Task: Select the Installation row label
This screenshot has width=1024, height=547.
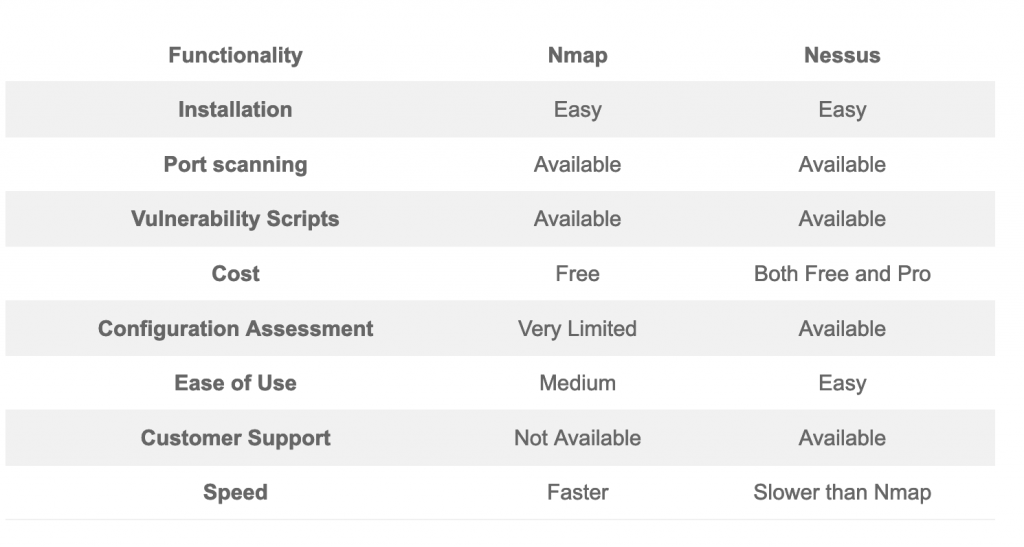Action: 235,110
